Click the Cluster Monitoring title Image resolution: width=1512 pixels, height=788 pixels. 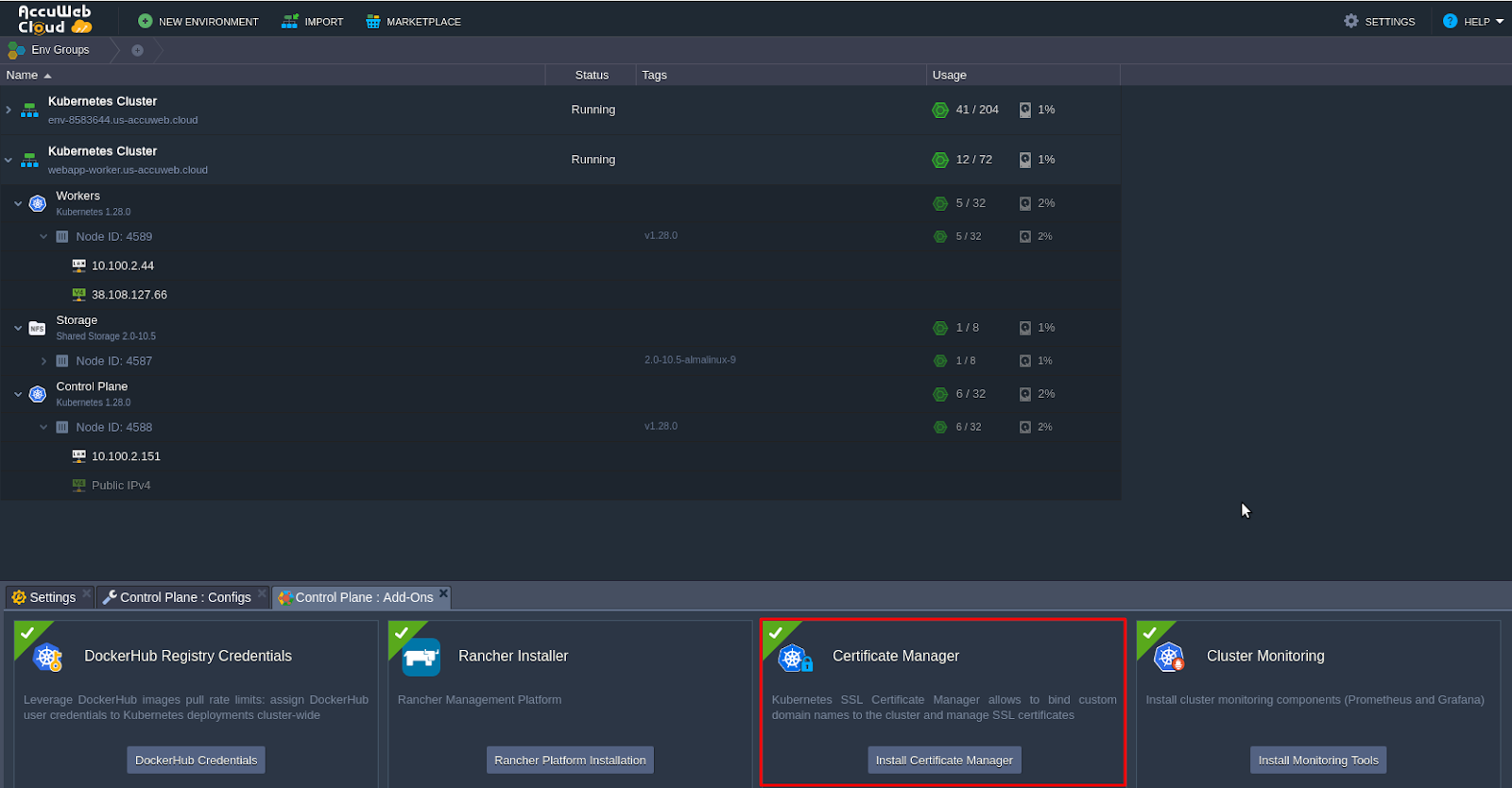pyautogui.click(x=1265, y=656)
